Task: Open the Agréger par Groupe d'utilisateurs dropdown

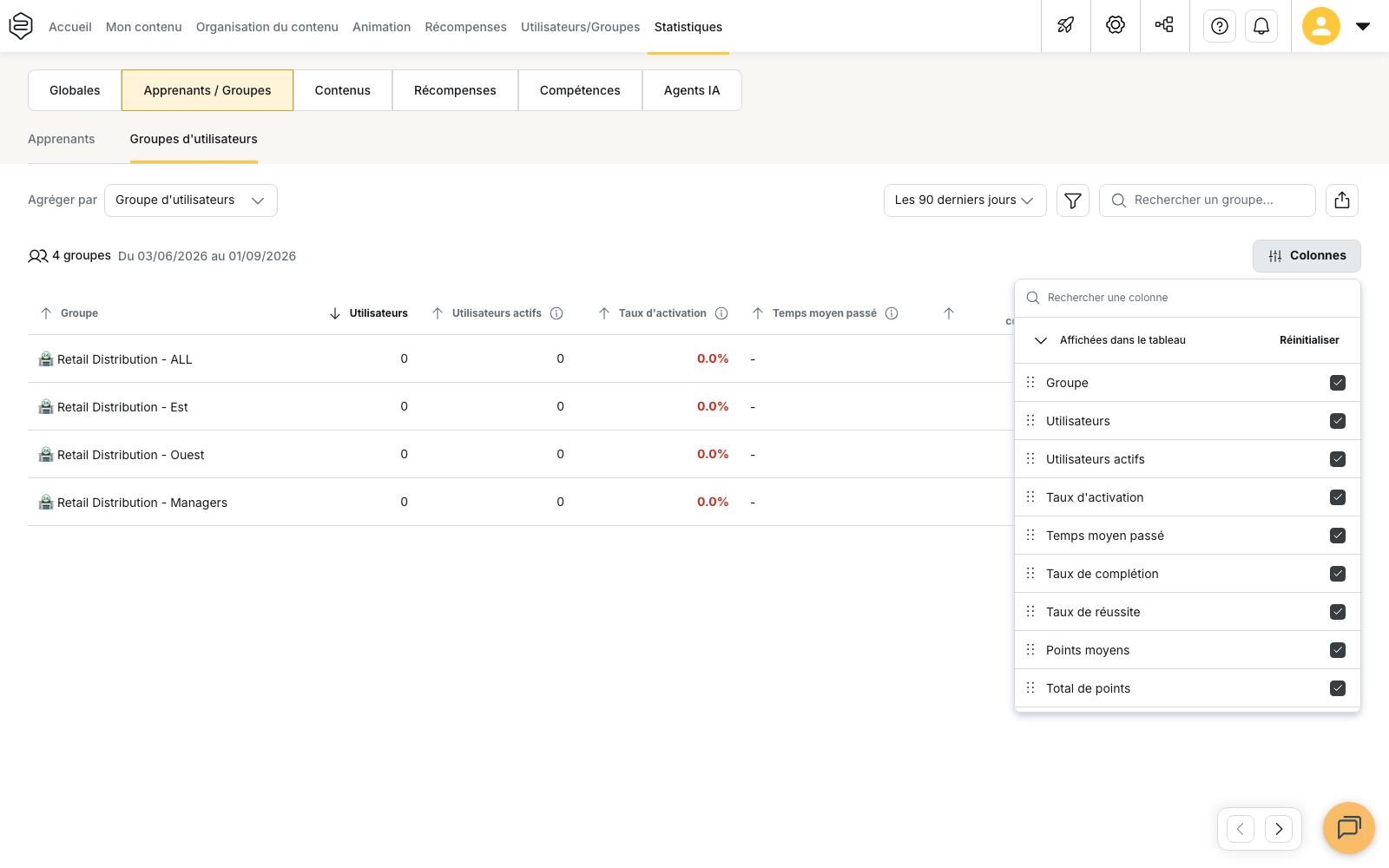Action: (x=191, y=201)
